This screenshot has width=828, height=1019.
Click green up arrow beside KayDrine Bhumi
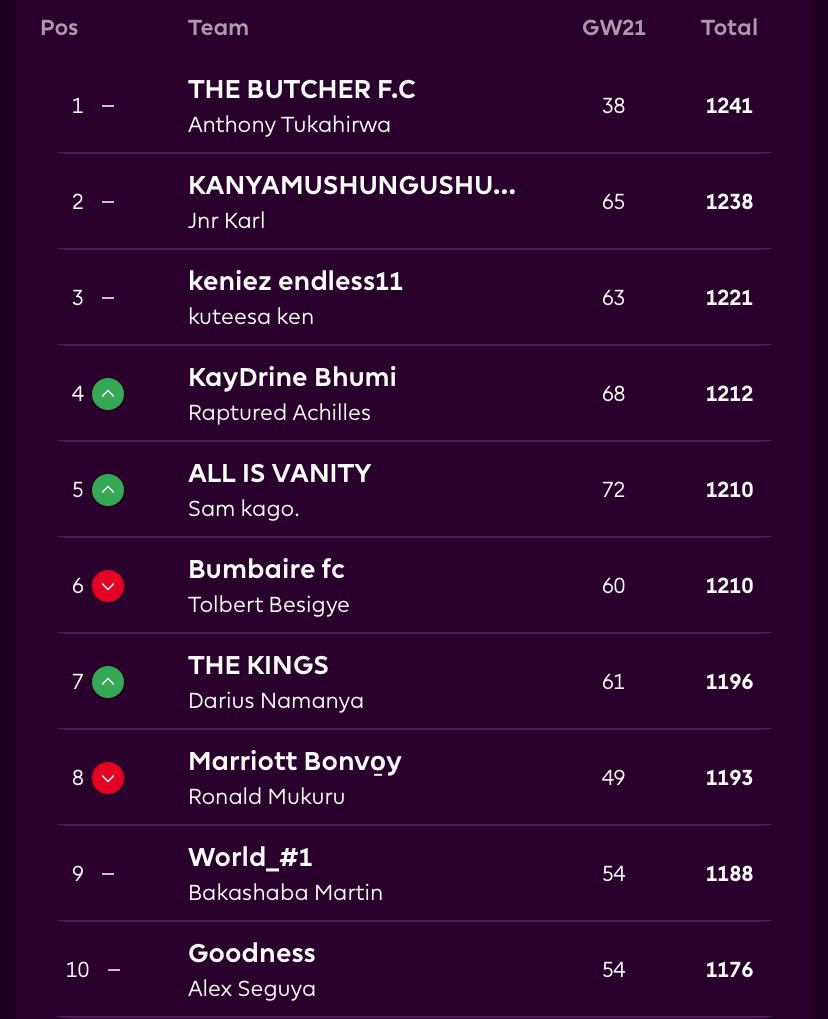pyautogui.click(x=108, y=394)
